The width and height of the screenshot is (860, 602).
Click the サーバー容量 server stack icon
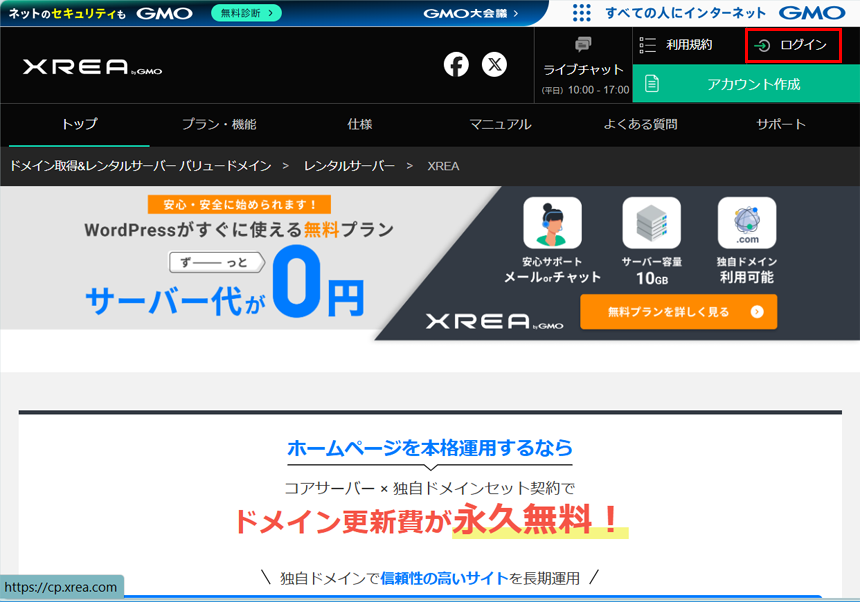652,223
